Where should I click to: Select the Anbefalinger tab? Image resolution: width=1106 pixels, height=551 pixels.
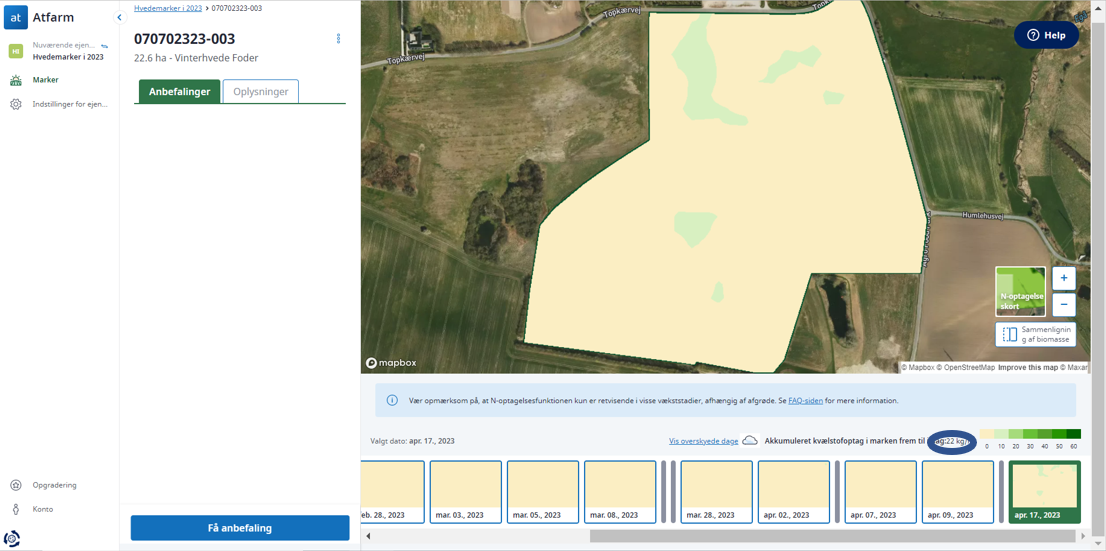pyautogui.click(x=179, y=92)
